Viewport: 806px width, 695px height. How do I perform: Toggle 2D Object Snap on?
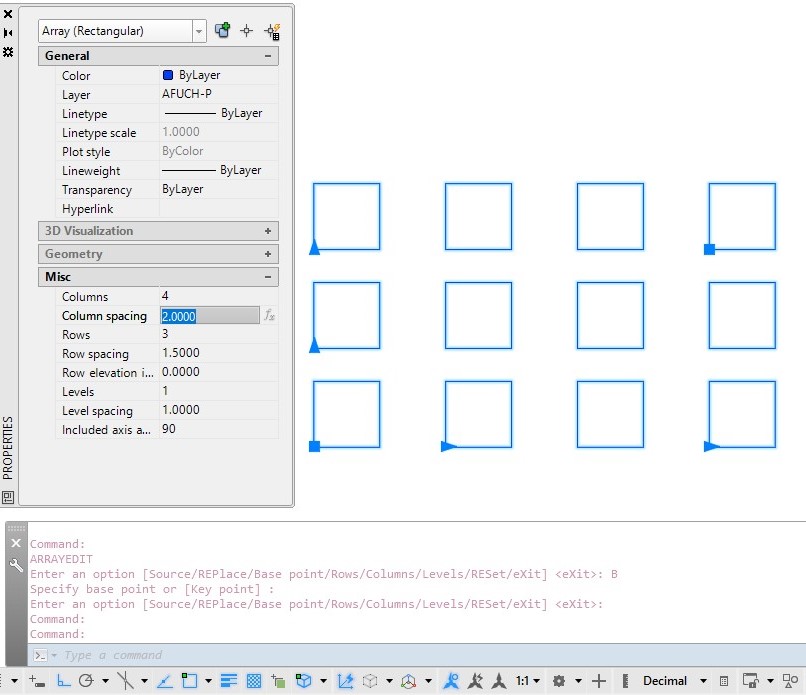[190, 680]
